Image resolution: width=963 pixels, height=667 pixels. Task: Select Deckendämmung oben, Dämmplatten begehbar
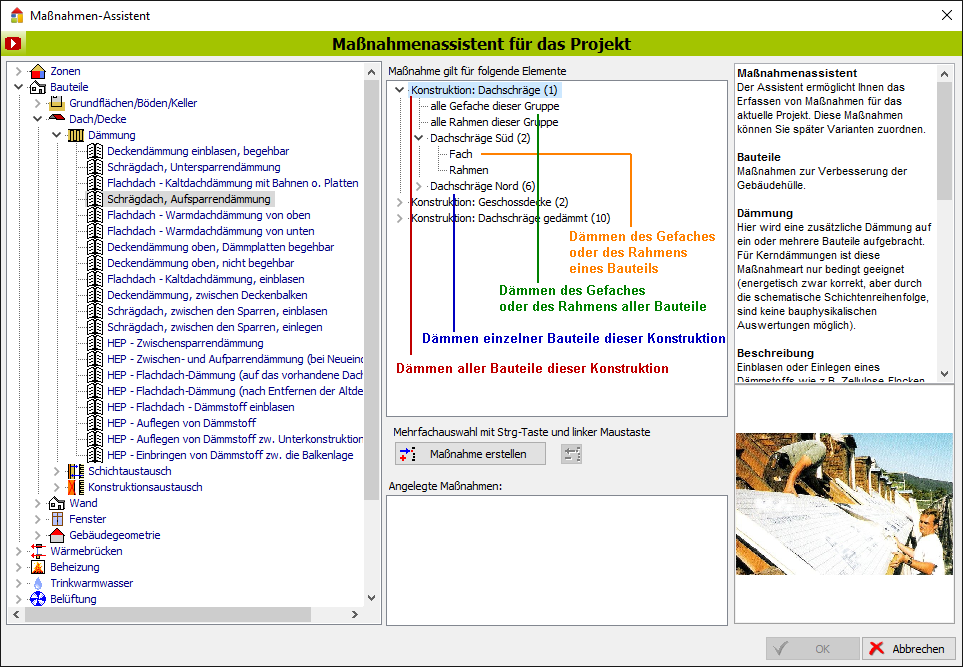point(220,247)
